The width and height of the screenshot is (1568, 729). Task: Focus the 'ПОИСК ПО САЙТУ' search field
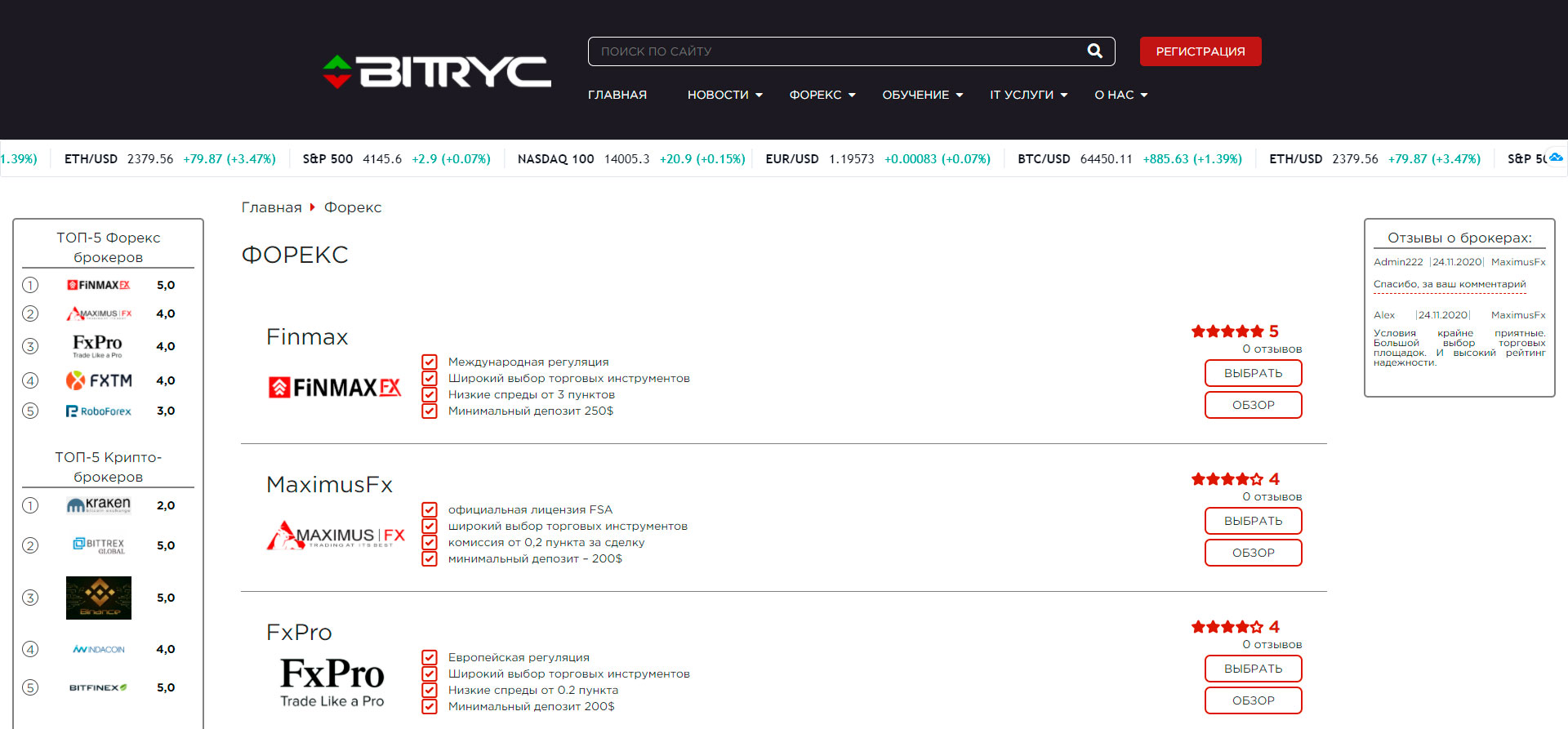[x=837, y=51]
